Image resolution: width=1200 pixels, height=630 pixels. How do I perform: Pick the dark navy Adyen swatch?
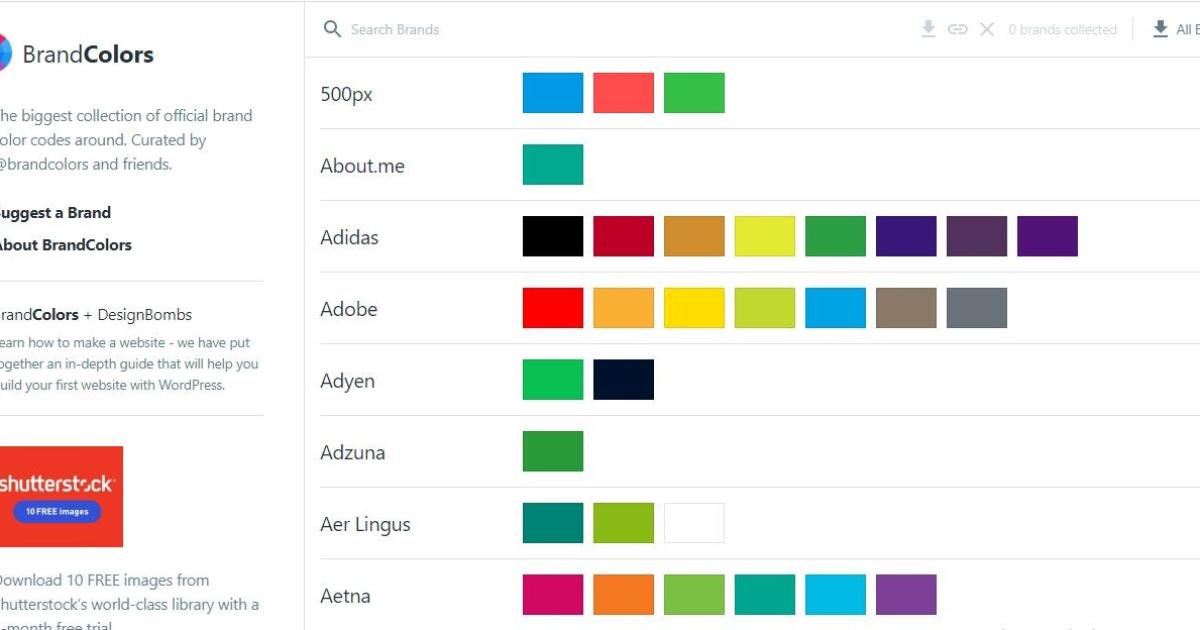623,380
